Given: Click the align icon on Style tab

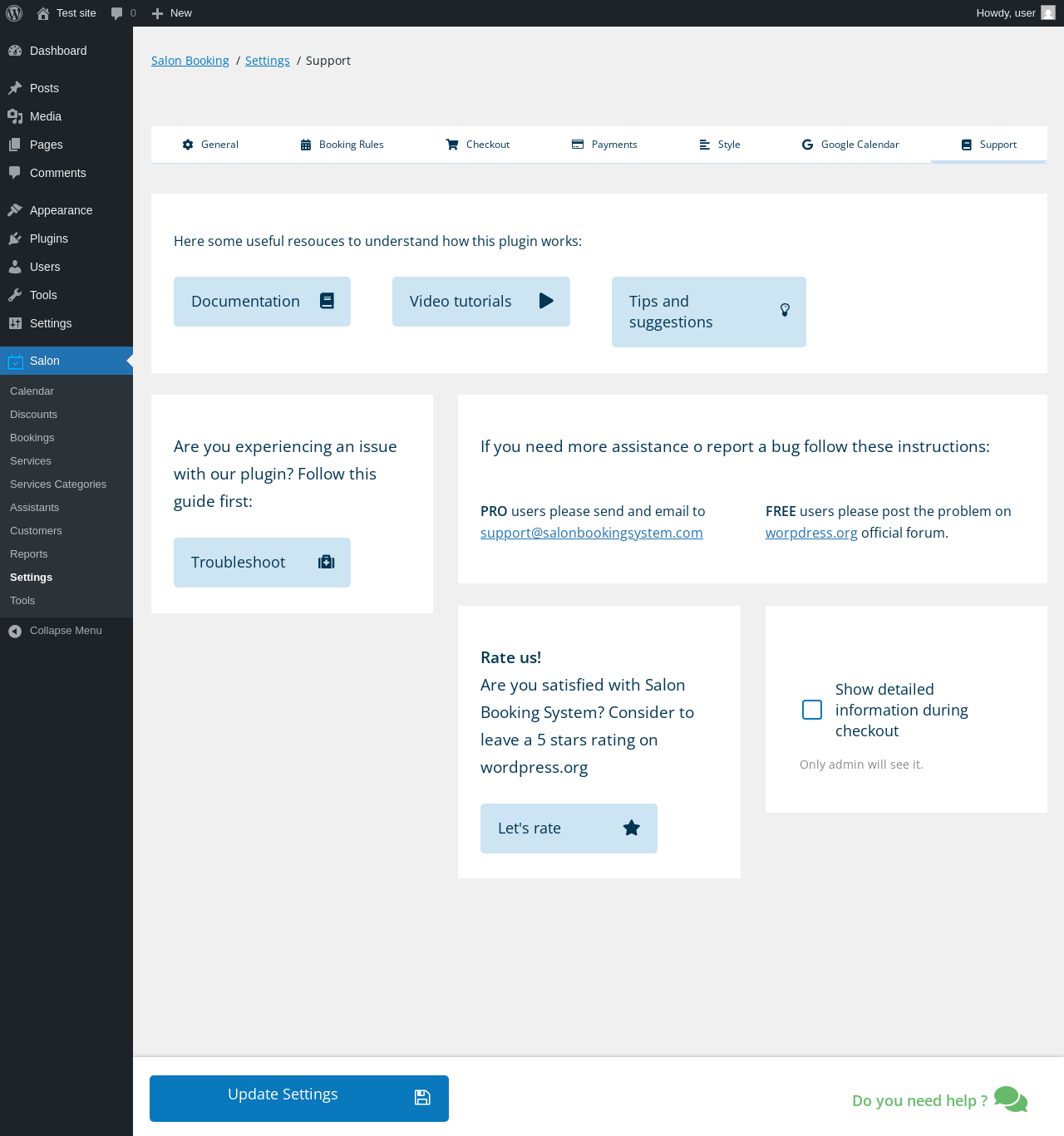Looking at the screenshot, I should tap(704, 145).
